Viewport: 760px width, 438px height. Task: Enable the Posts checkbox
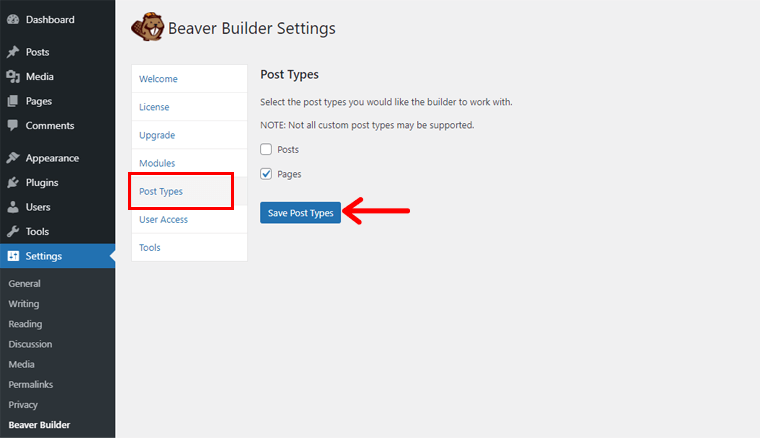[x=266, y=150]
